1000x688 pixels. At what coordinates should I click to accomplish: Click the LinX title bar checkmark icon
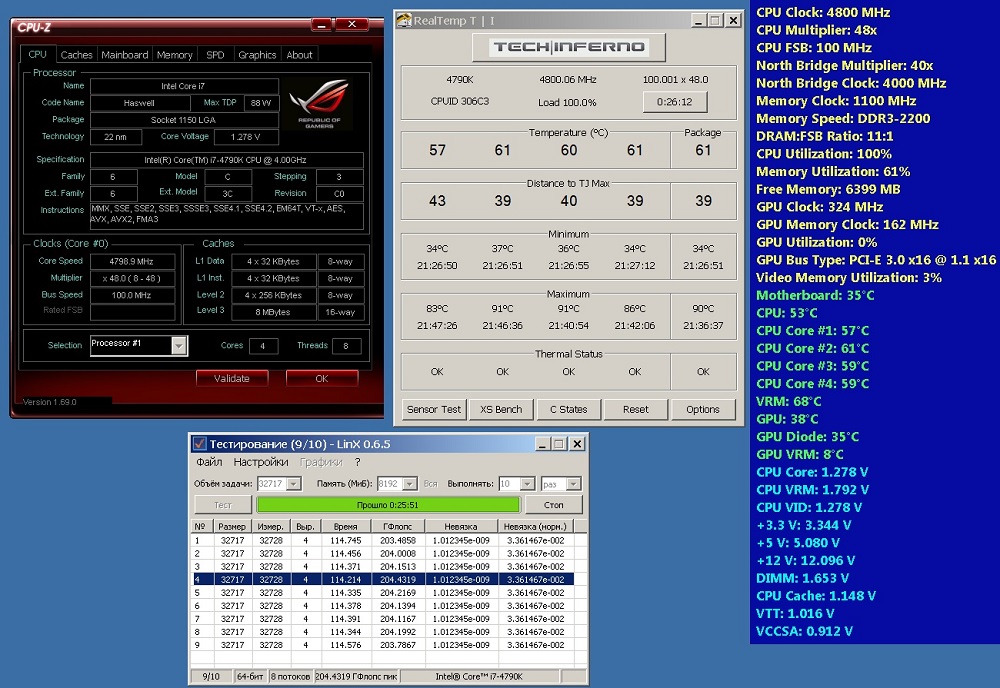200,443
